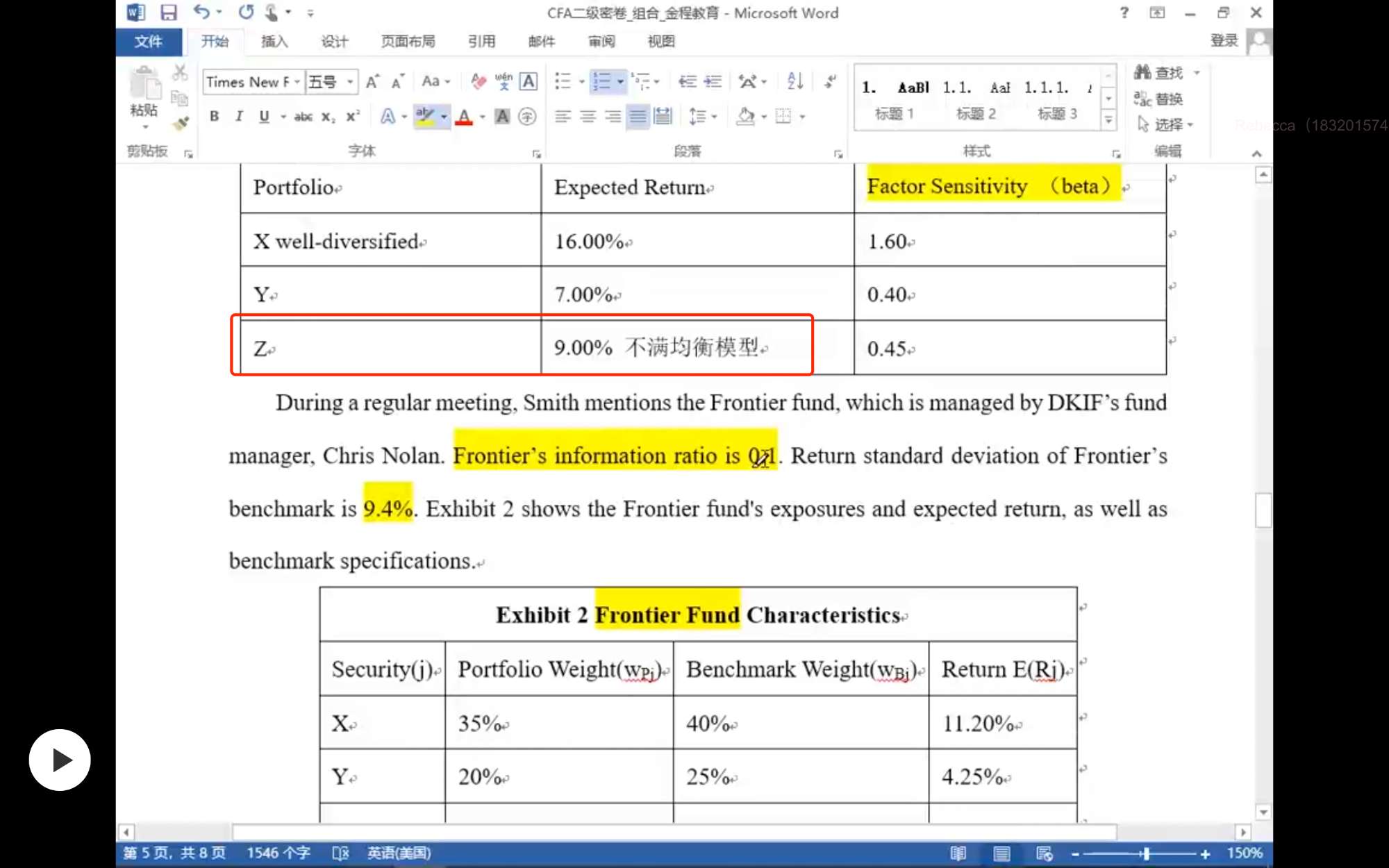
Task: Open the 插入 ribbon tab
Action: (274, 42)
